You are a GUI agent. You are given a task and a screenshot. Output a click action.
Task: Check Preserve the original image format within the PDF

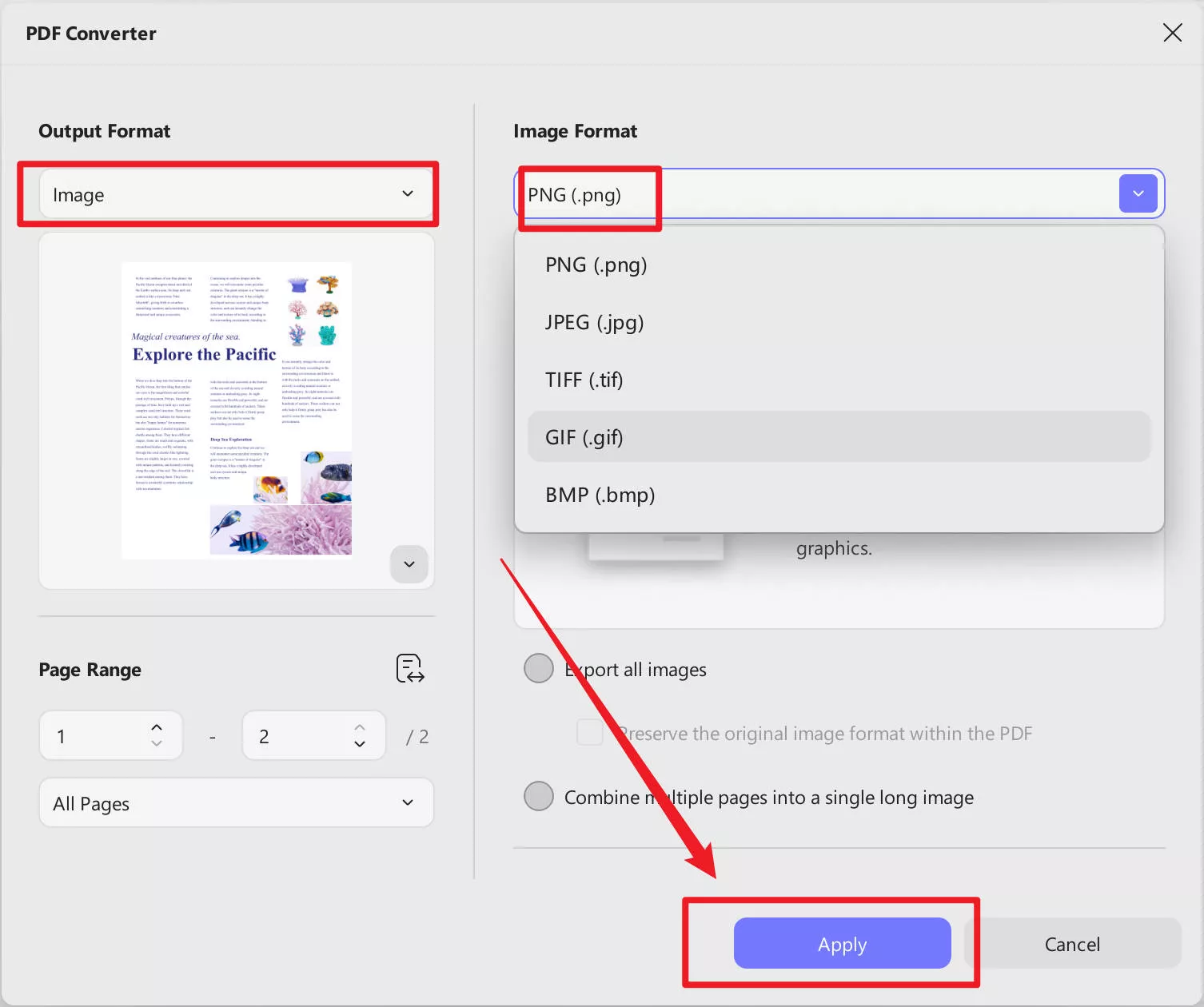point(589,732)
